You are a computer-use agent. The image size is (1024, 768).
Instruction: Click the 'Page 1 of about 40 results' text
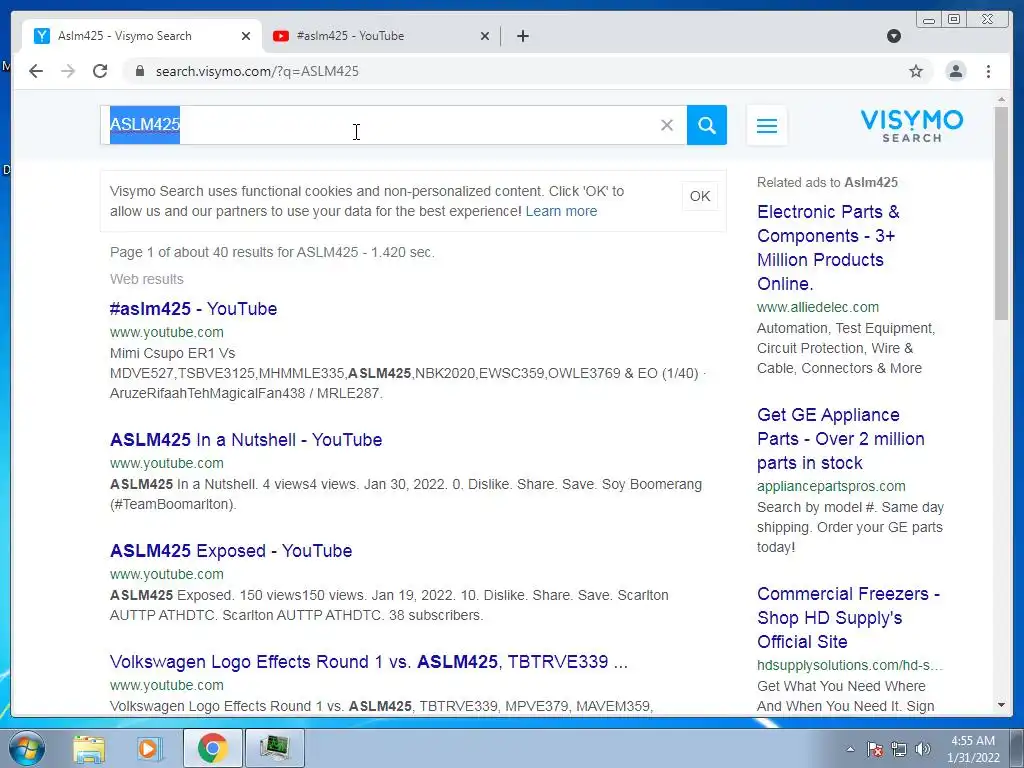(x=272, y=252)
